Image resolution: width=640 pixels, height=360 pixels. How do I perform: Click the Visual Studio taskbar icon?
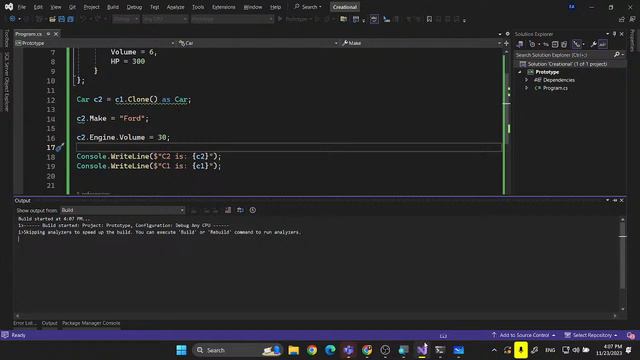click(x=422, y=350)
